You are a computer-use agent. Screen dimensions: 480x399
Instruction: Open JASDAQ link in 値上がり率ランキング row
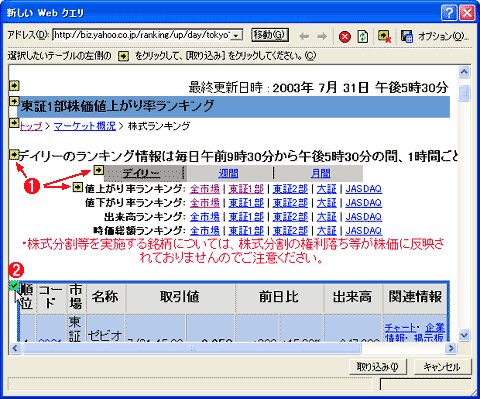[363, 189]
